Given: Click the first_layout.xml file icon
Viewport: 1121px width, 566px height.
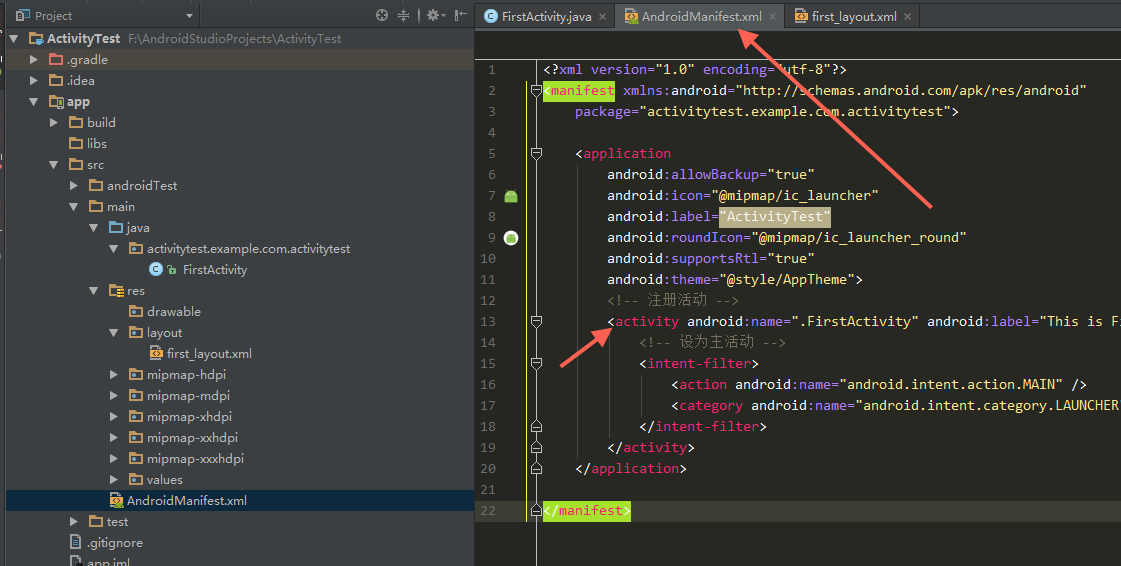Looking at the screenshot, I should 156,353.
